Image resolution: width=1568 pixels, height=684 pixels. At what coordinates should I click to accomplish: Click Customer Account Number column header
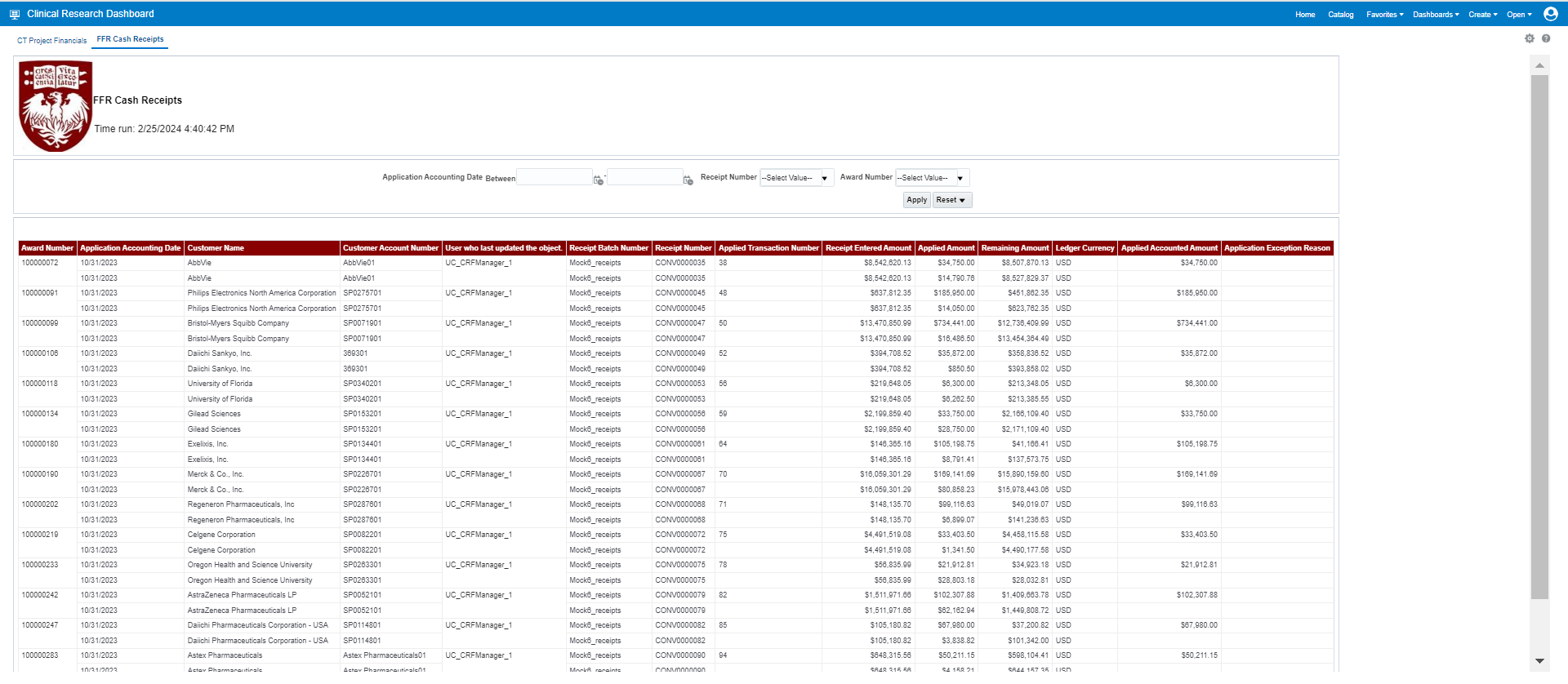point(391,248)
